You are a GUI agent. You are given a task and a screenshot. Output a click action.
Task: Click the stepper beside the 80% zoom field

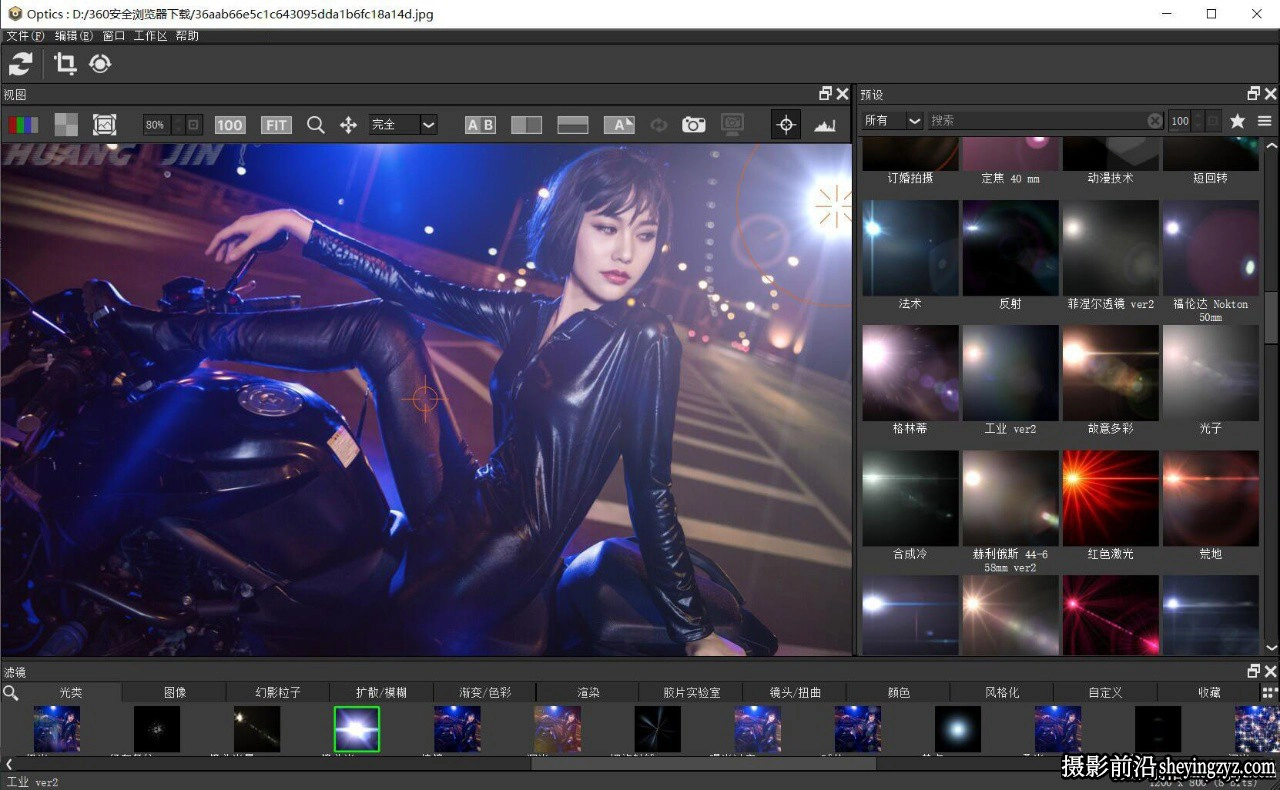coord(178,125)
